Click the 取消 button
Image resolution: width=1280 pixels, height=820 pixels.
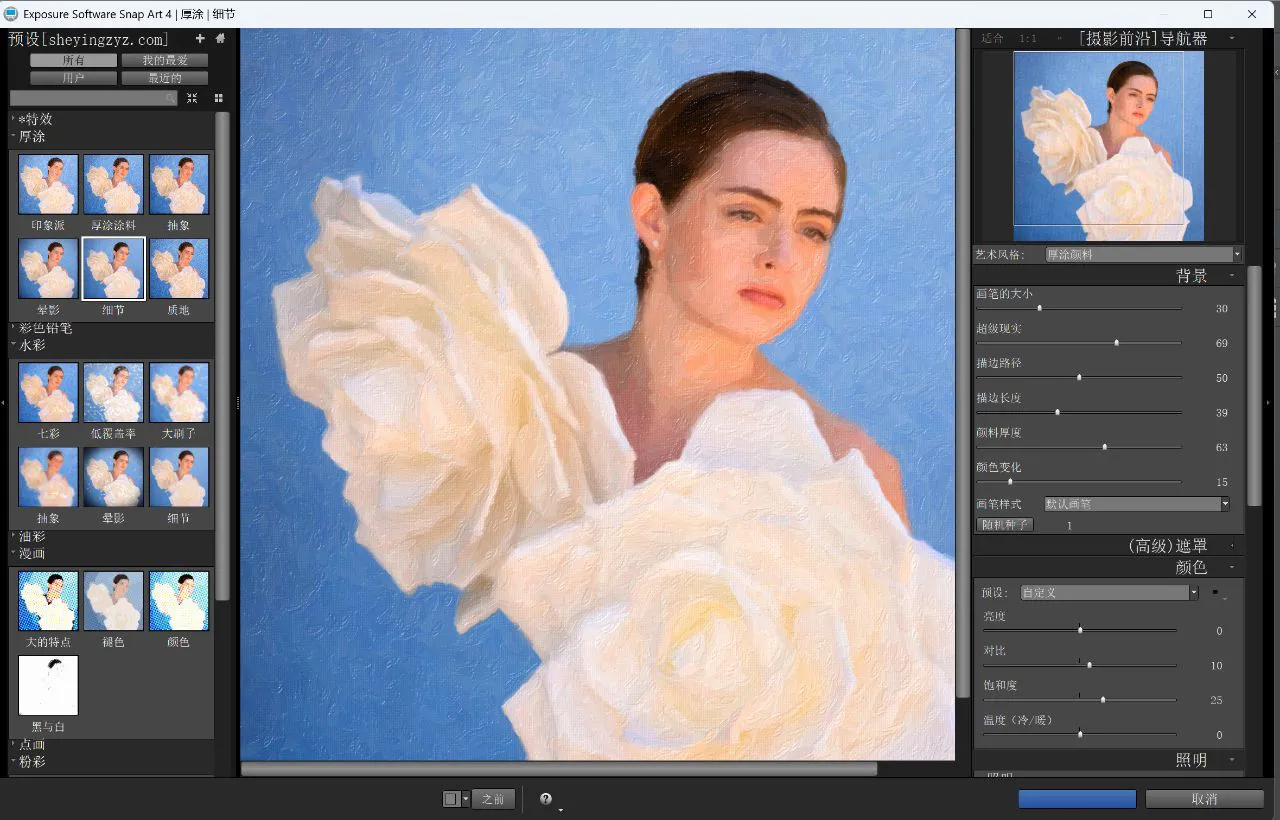point(1205,799)
